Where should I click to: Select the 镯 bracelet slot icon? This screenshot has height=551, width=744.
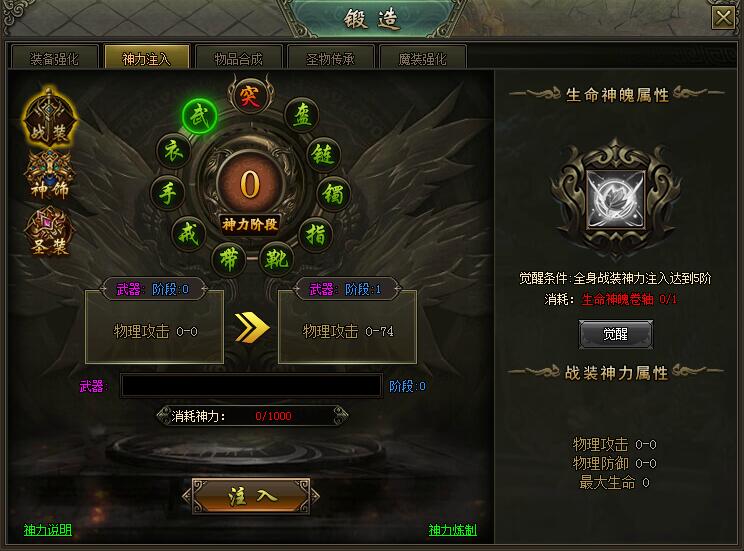click(334, 194)
